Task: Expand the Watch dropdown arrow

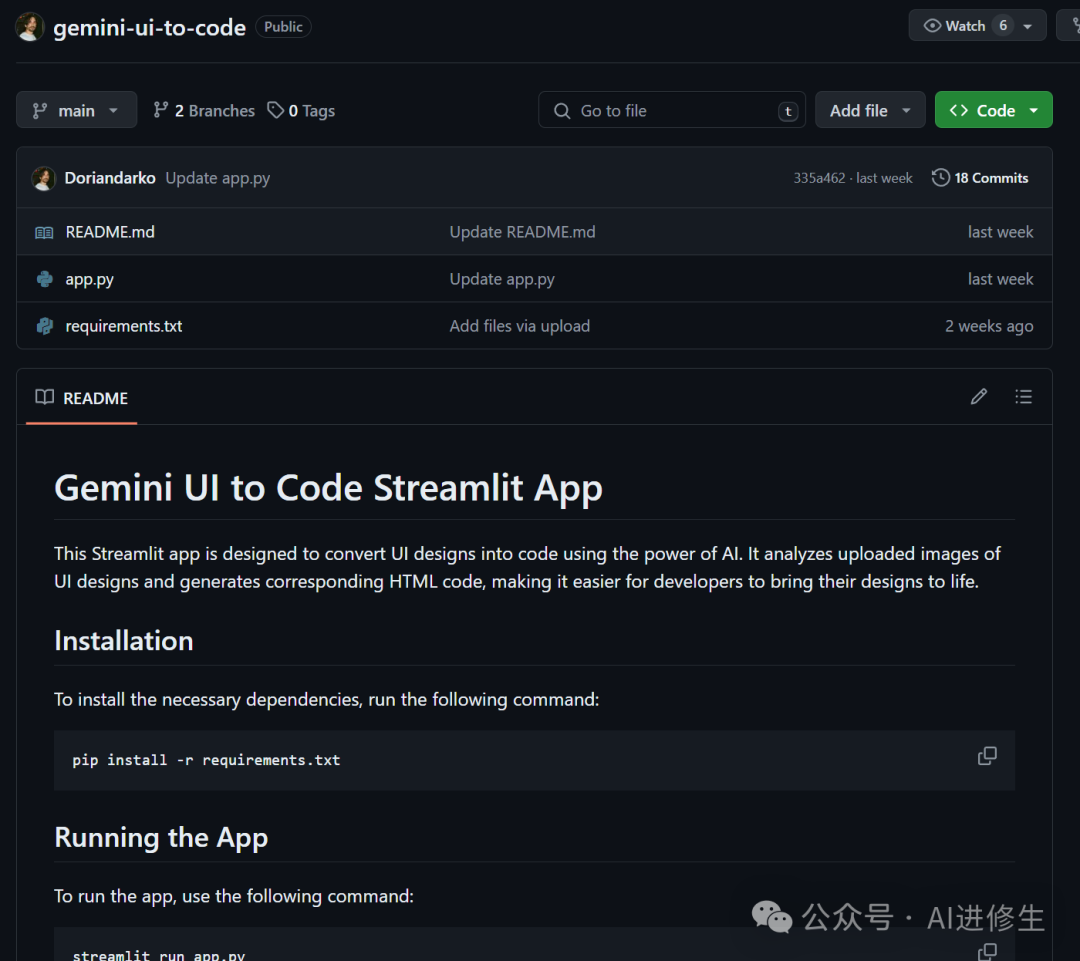Action: tap(1028, 26)
